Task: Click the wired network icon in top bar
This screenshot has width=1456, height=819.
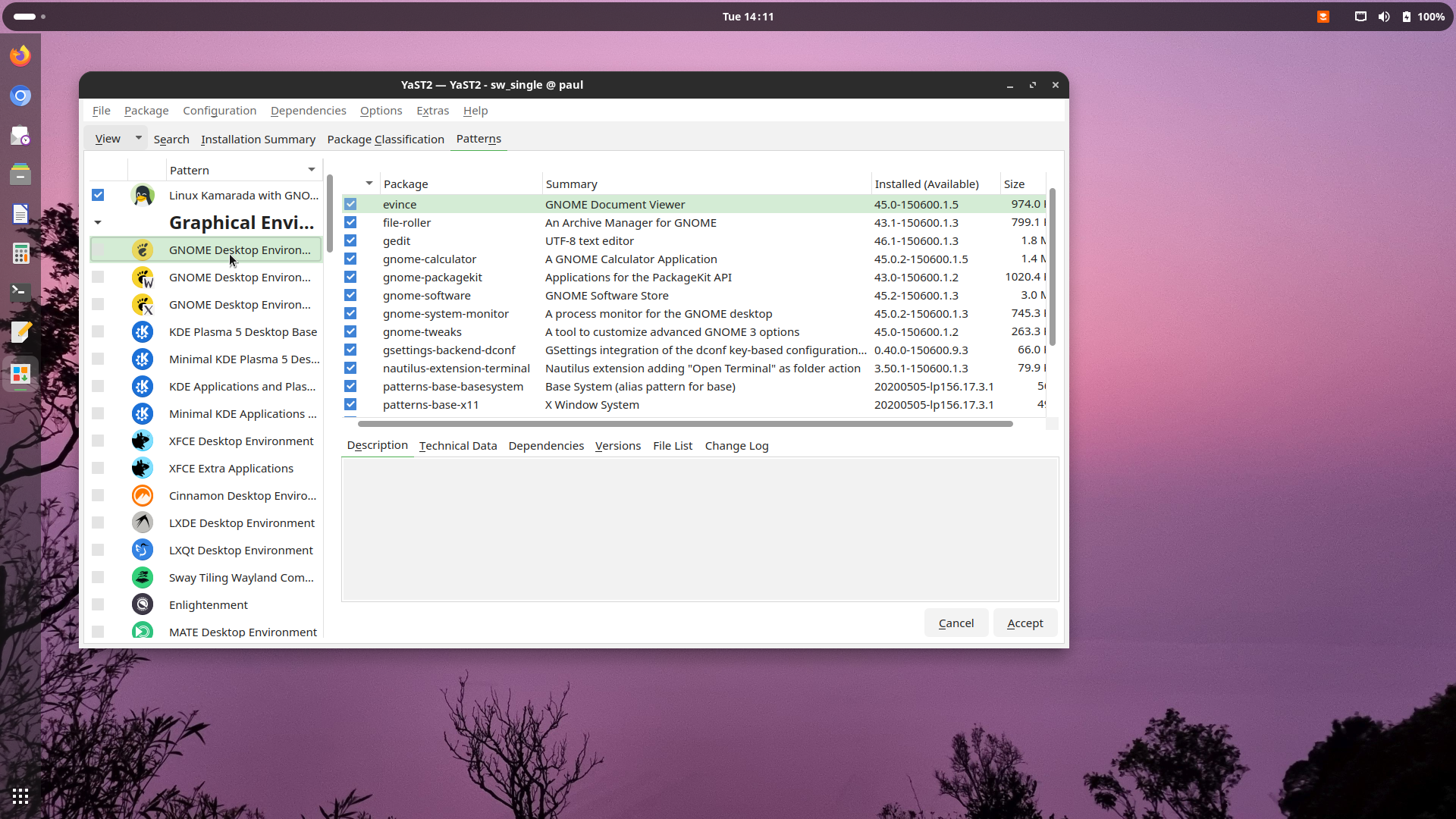Action: [x=1361, y=17]
